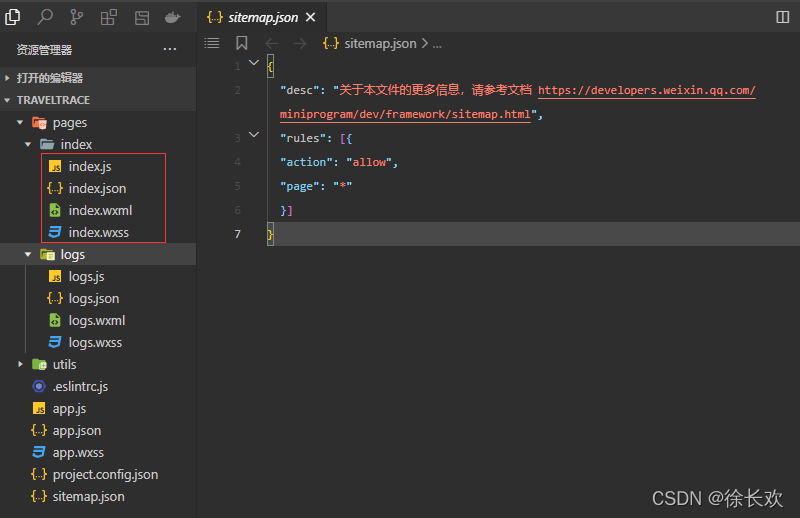Place cursor at closing brace on line 7
Viewport: 800px width, 518px height.
pyautogui.click(x=270, y=234)
